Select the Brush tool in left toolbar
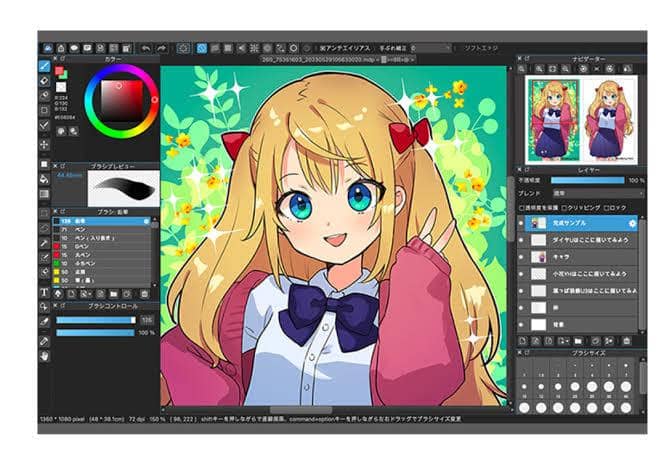 pyautogui.click(x=45, y=66)
